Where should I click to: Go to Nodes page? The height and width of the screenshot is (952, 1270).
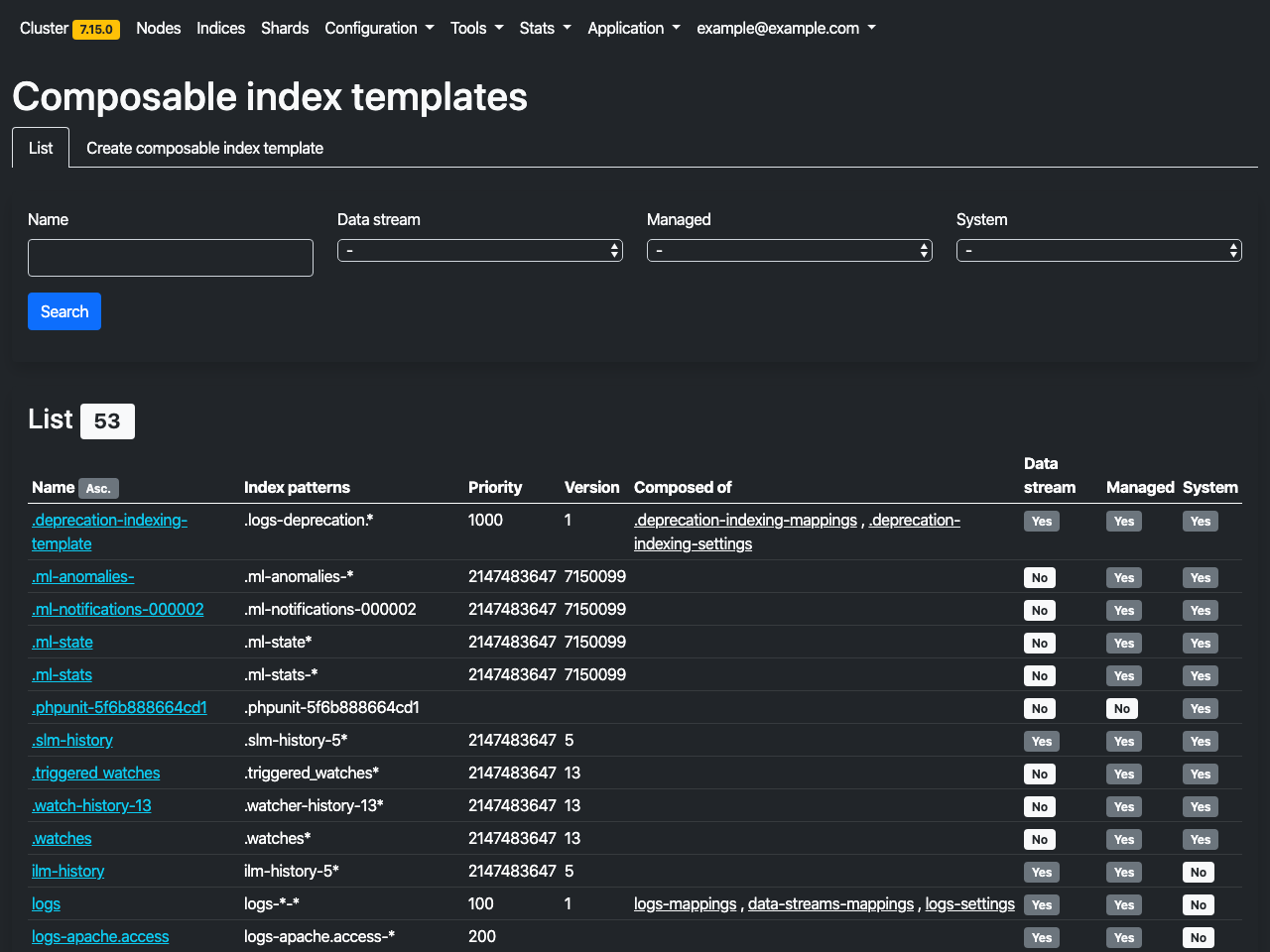159,28
